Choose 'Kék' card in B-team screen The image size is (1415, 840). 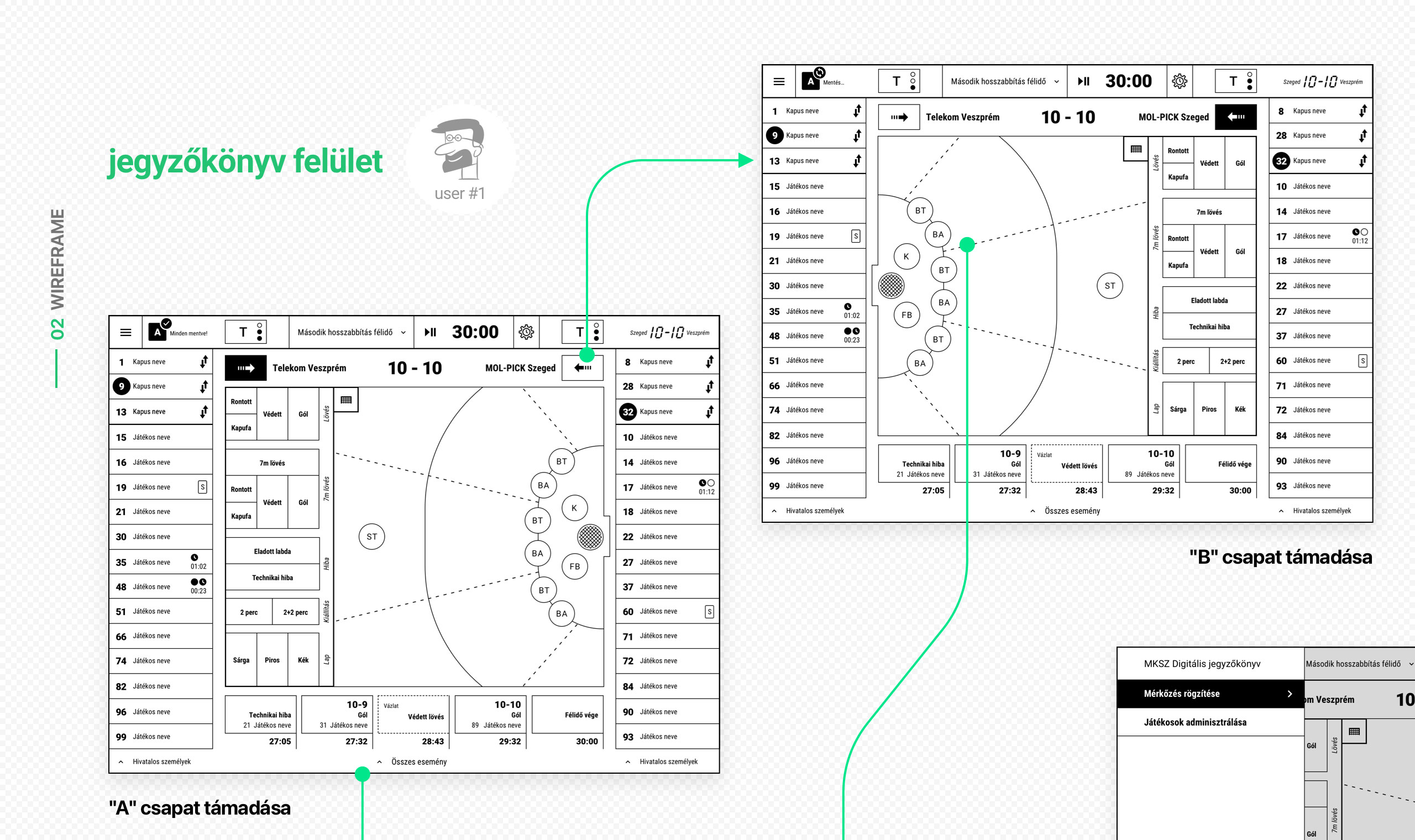[1240, 410]
